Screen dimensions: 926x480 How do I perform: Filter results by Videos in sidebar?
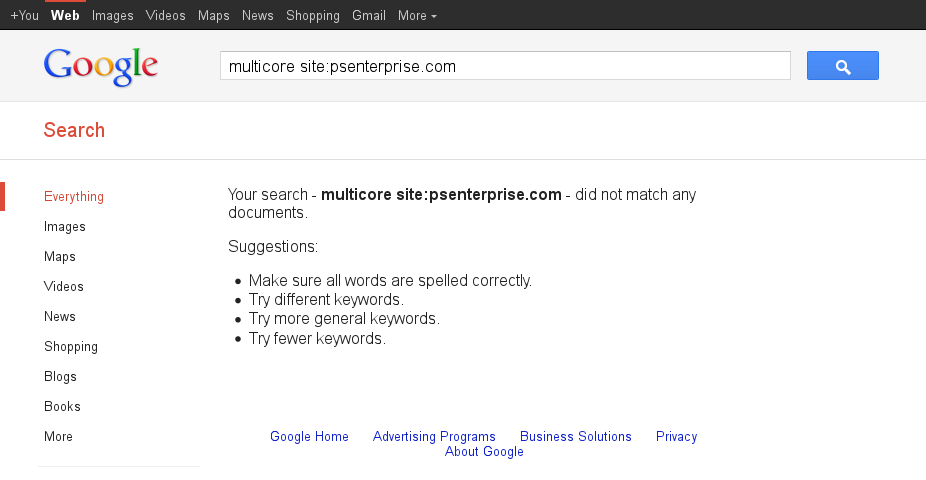(x=64, y=287)
